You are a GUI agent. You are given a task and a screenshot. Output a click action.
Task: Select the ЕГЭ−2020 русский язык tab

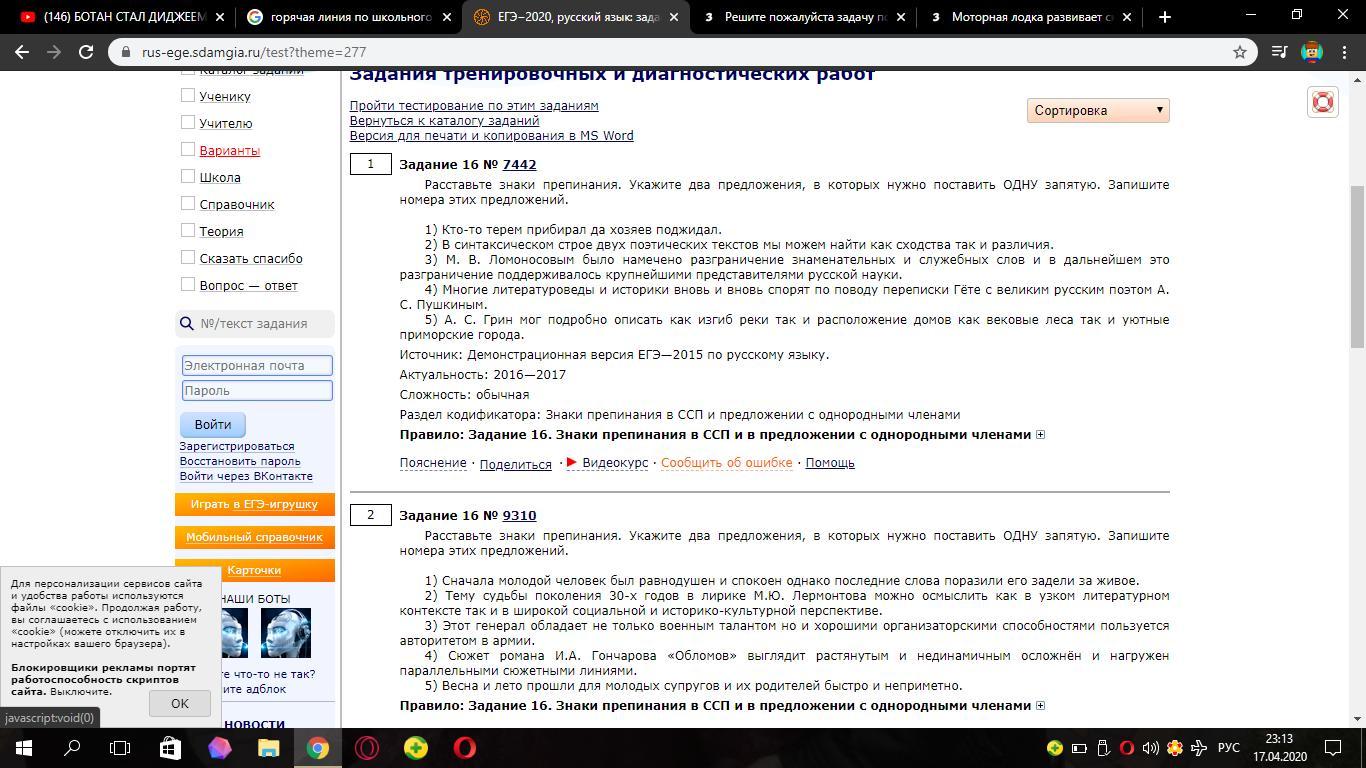[x=578, y=17]
